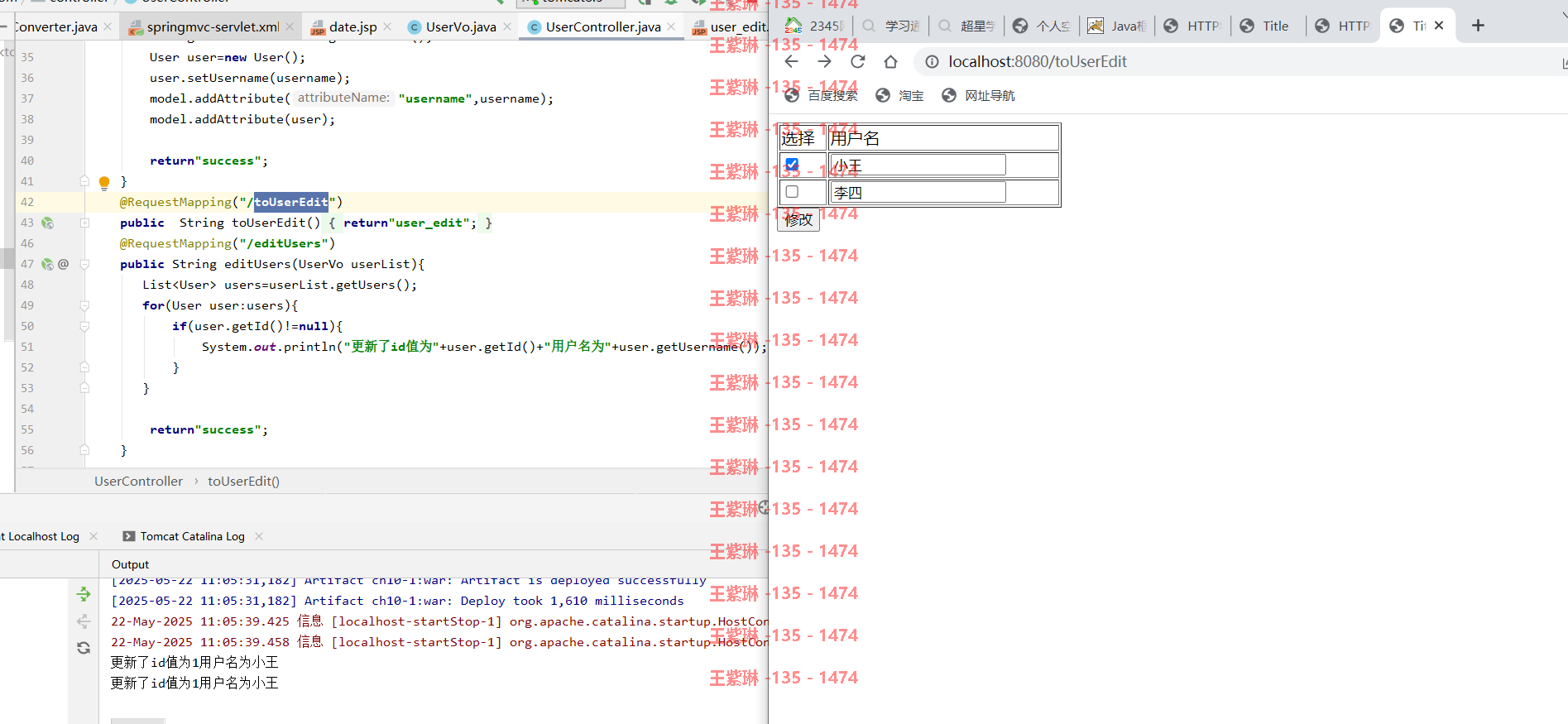Switch to the 2345 browser tab
The width and height of the screenshot is (1568, 724).
pos(814,26)
